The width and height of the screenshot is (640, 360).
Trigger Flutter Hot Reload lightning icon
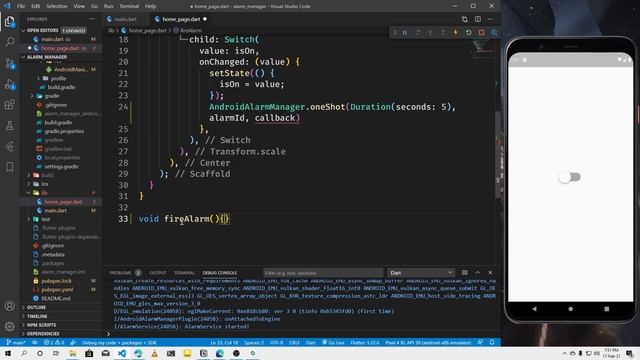click(456, 32)
